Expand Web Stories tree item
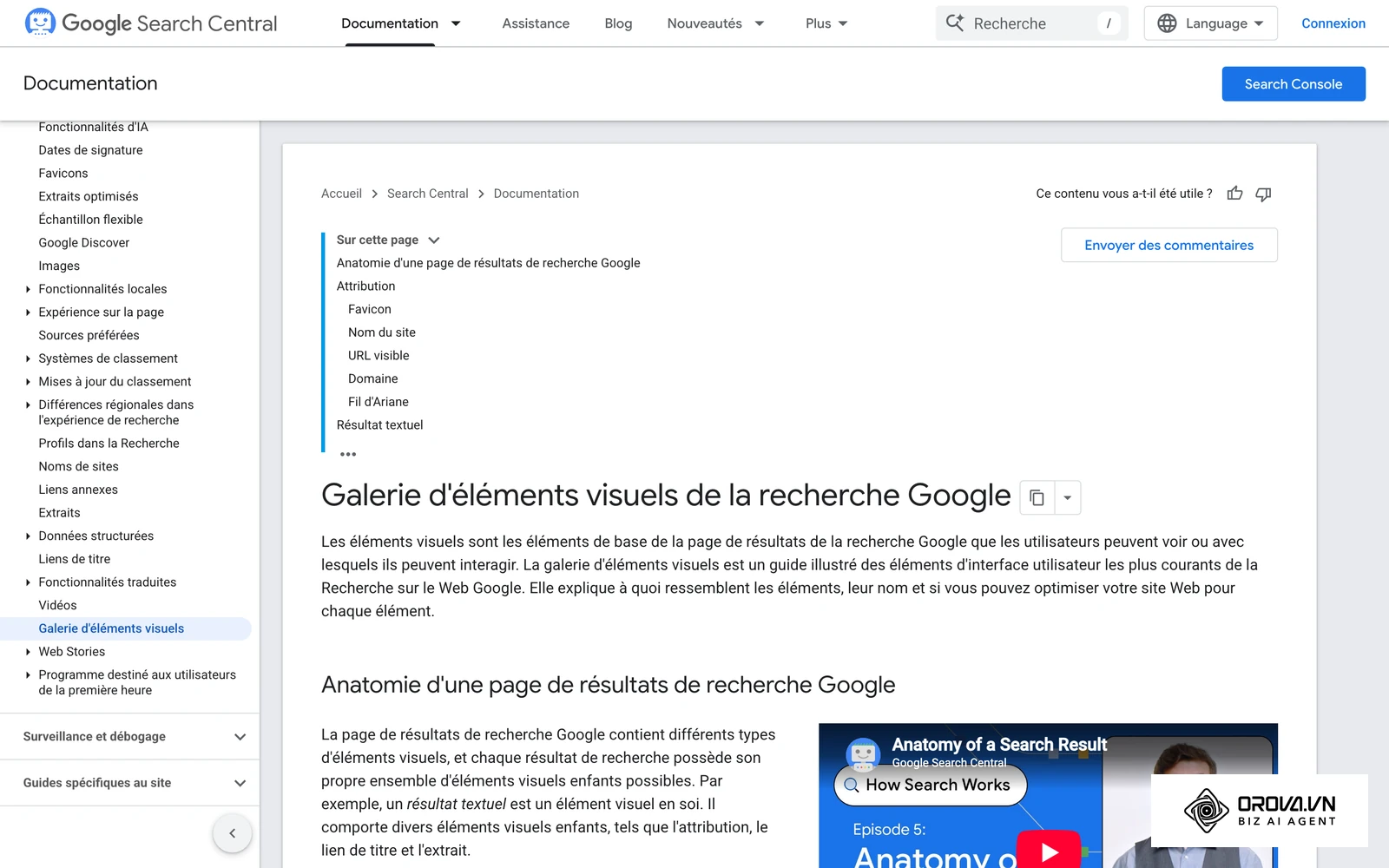The width and height of the screenshot is (1389, 868). 28,652
